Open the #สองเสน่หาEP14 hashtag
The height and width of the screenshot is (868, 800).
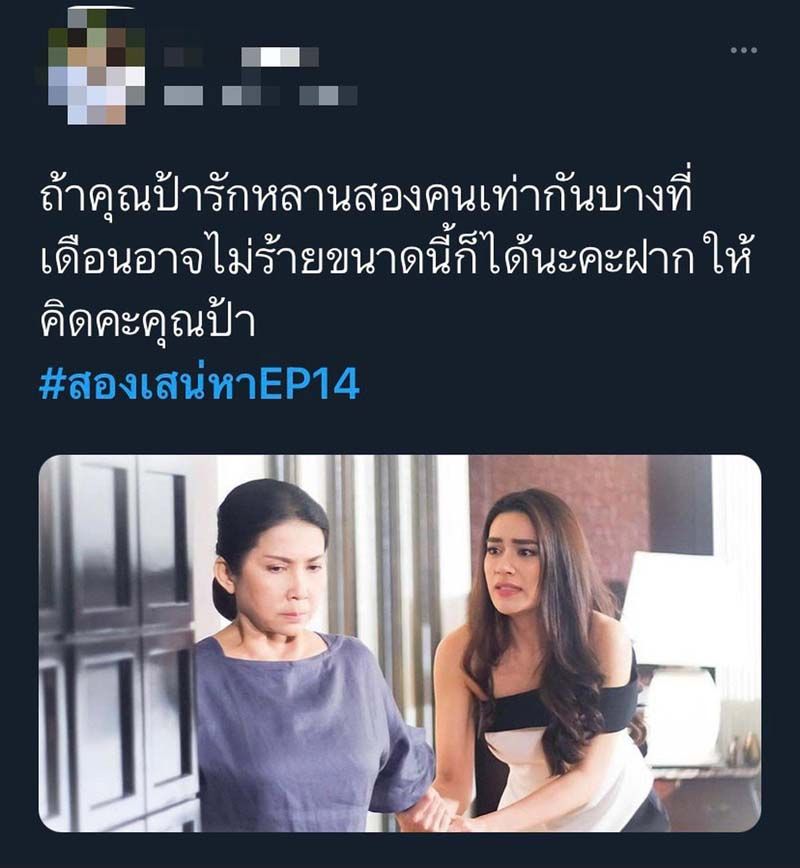(x=199, y=383)
